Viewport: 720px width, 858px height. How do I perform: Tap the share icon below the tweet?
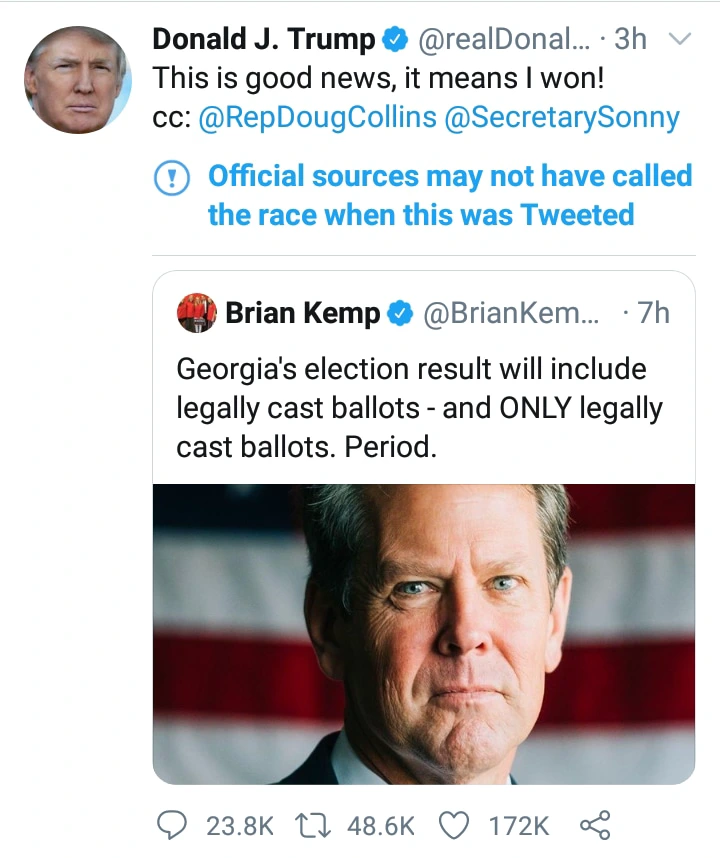click(594, 825)
